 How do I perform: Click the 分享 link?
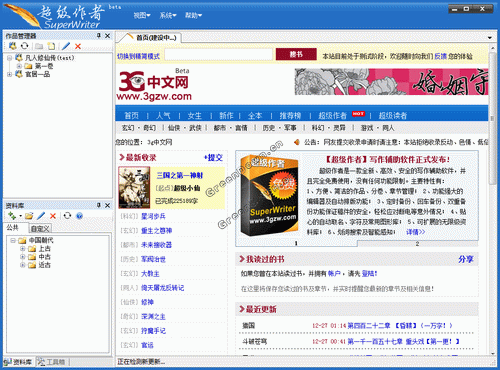point(466,259)
